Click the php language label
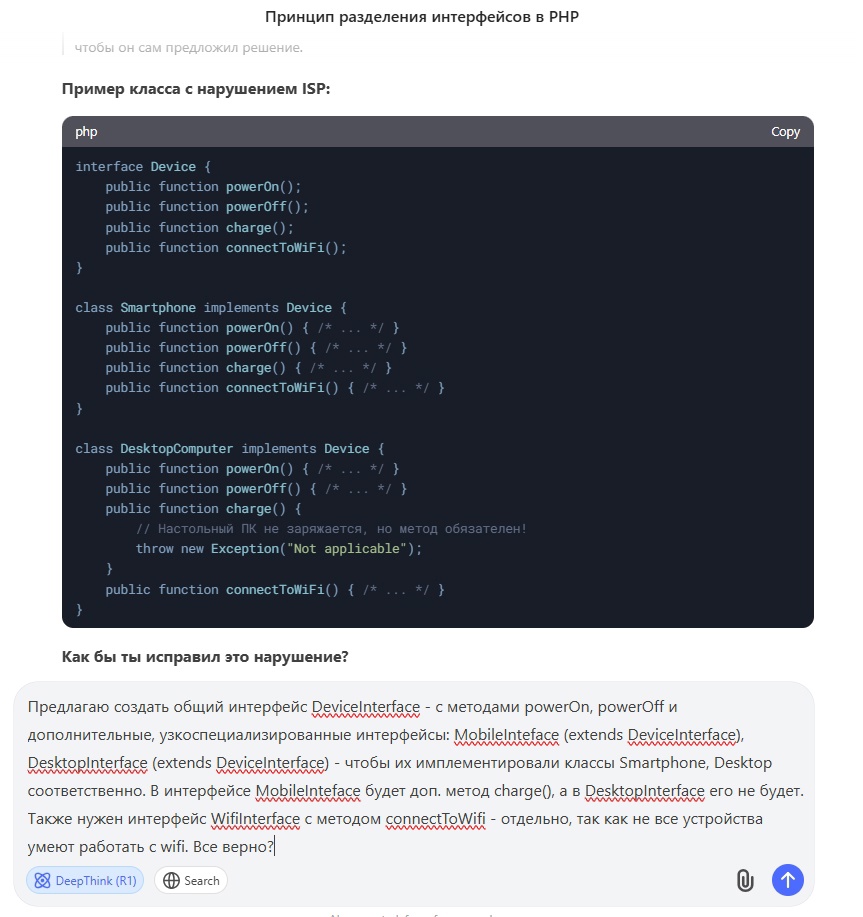Screen dimensions: 863x917 pos(86,132)
